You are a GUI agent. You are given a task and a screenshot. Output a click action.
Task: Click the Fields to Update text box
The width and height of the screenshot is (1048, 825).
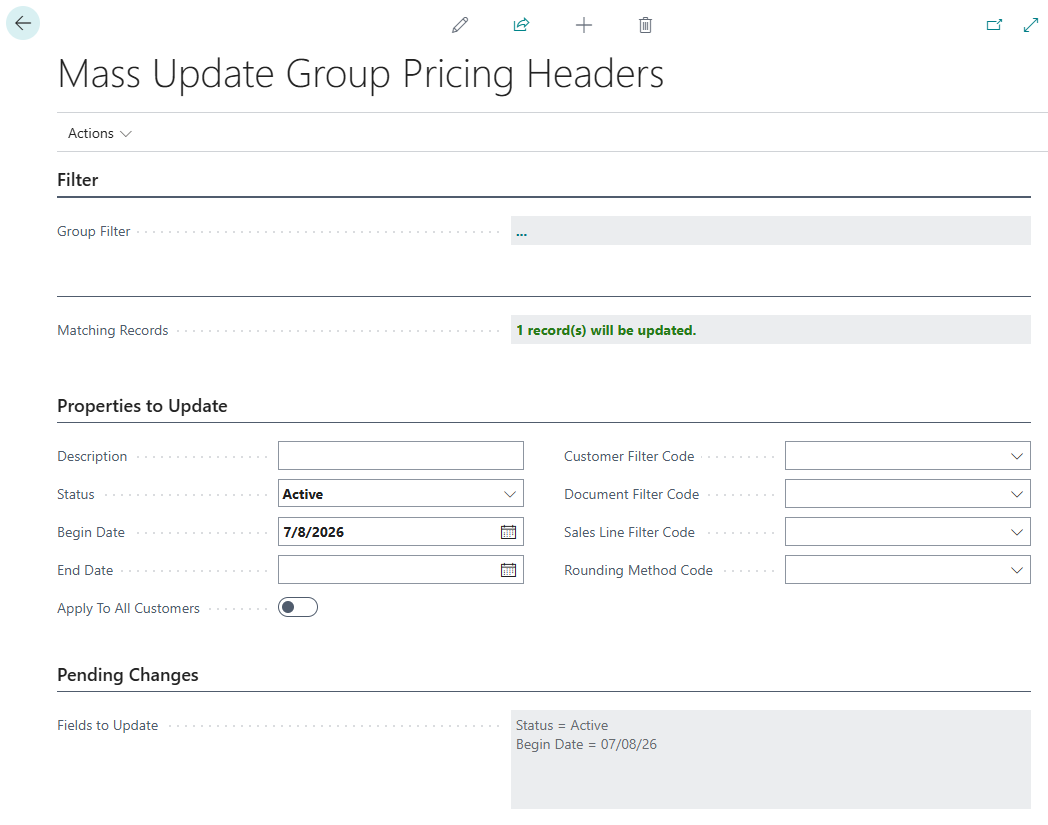click(x=771, y=759)
